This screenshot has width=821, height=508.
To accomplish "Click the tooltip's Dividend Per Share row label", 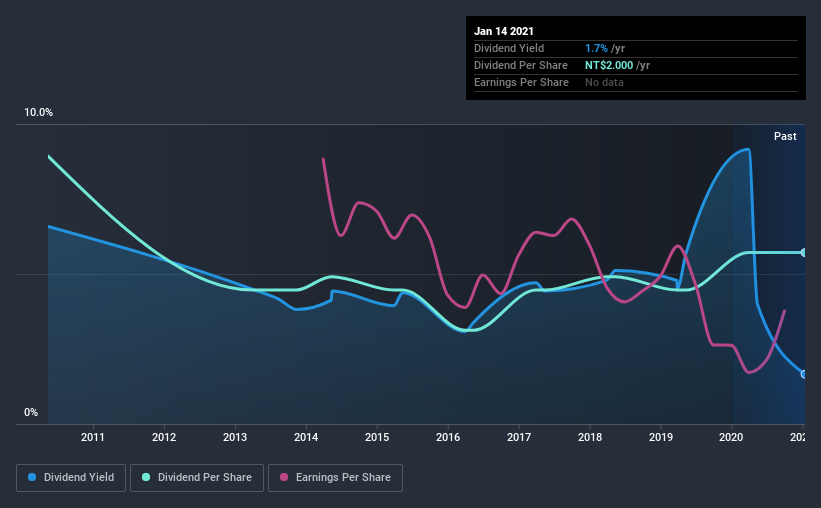I will click(x=521, y=65).
